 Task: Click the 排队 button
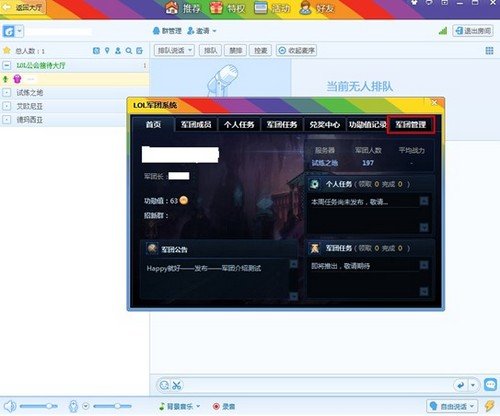coord(210,50)
